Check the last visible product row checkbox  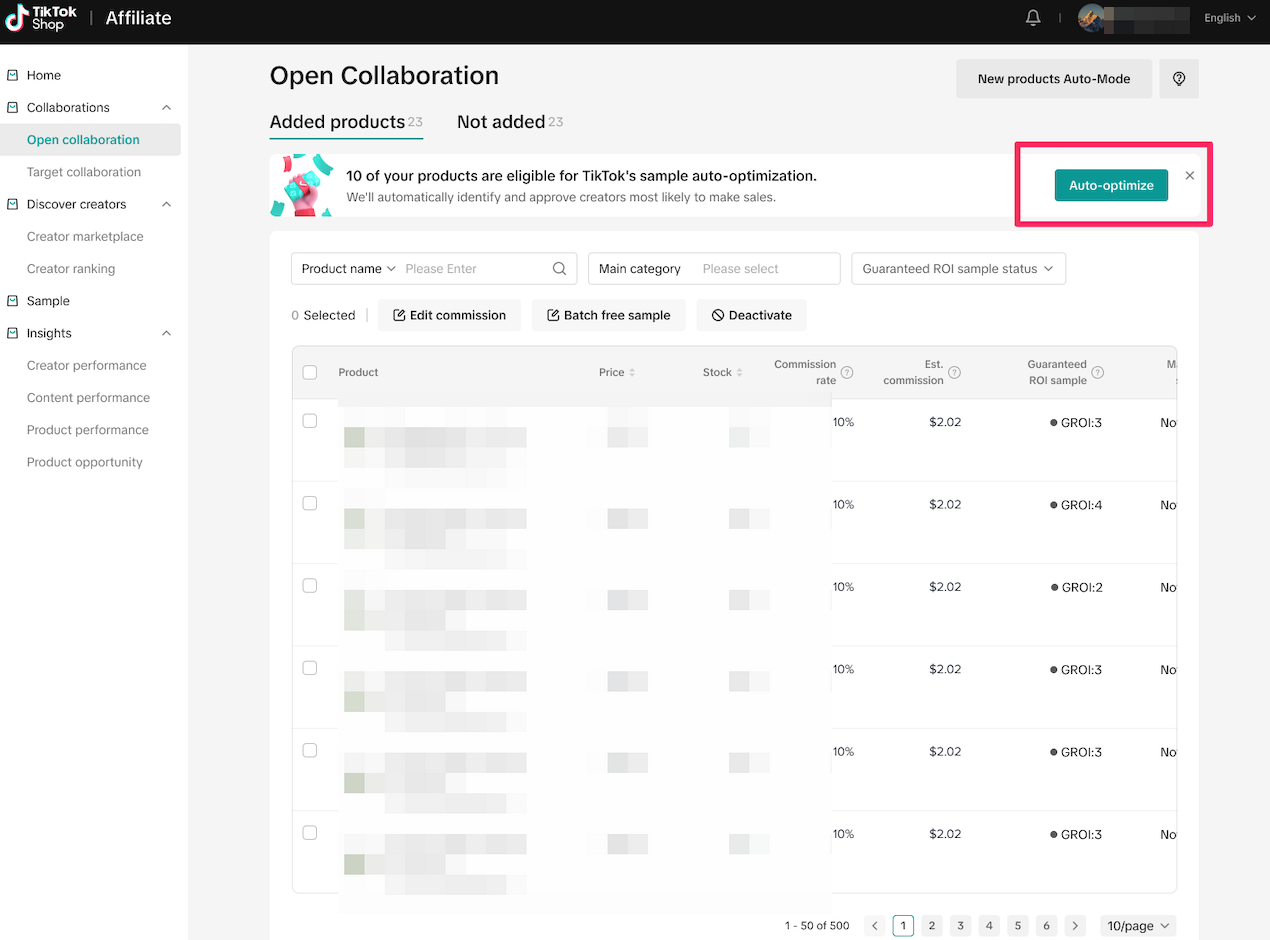pos(310,833)
